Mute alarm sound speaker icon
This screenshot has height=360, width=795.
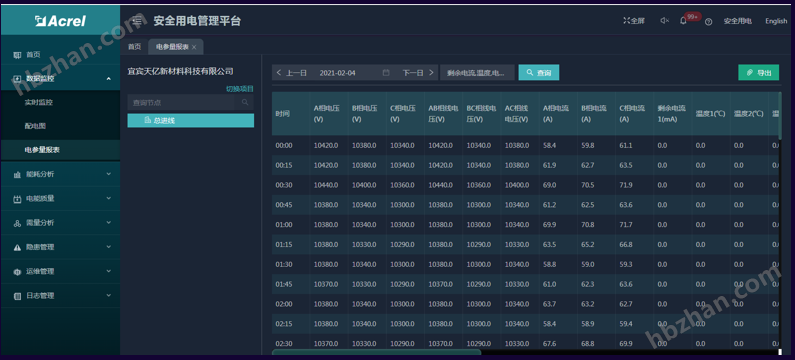[664, 21]
